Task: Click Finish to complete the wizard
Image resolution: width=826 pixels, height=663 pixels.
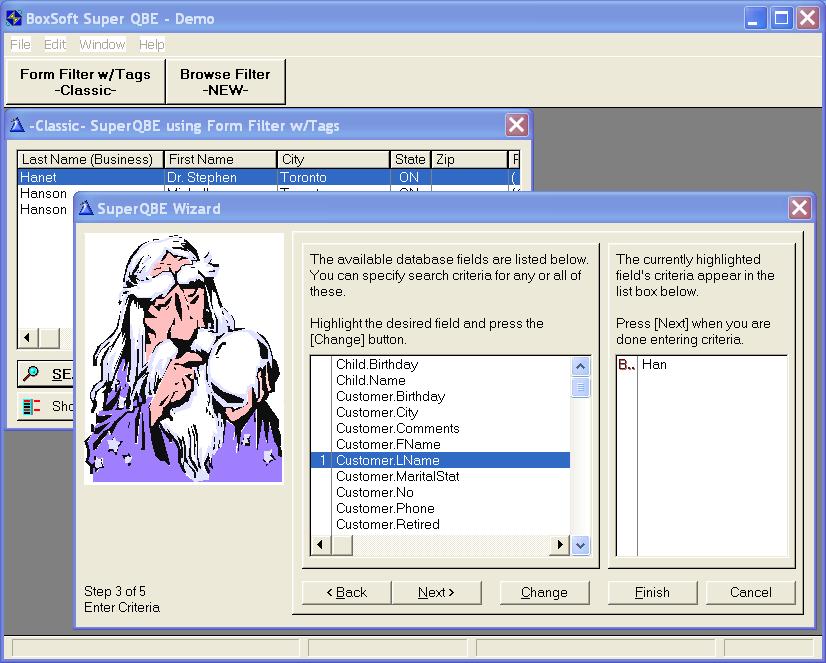Action: tap(652, 592)
